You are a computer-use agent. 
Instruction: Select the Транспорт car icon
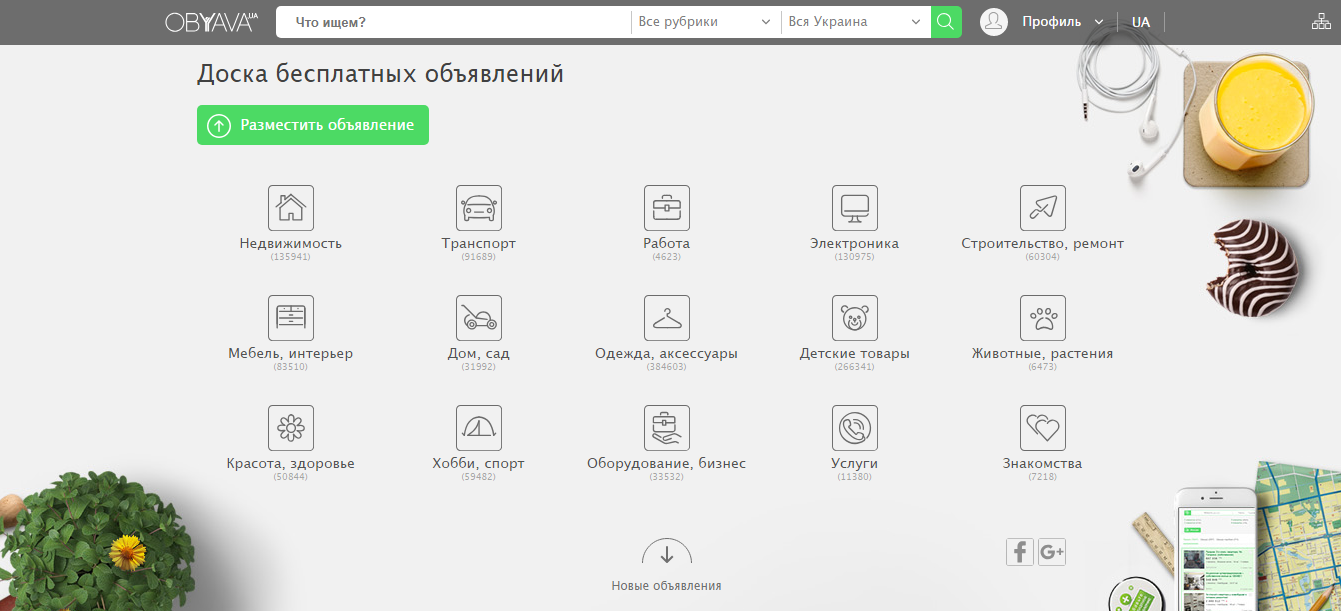tap(478, 208)
